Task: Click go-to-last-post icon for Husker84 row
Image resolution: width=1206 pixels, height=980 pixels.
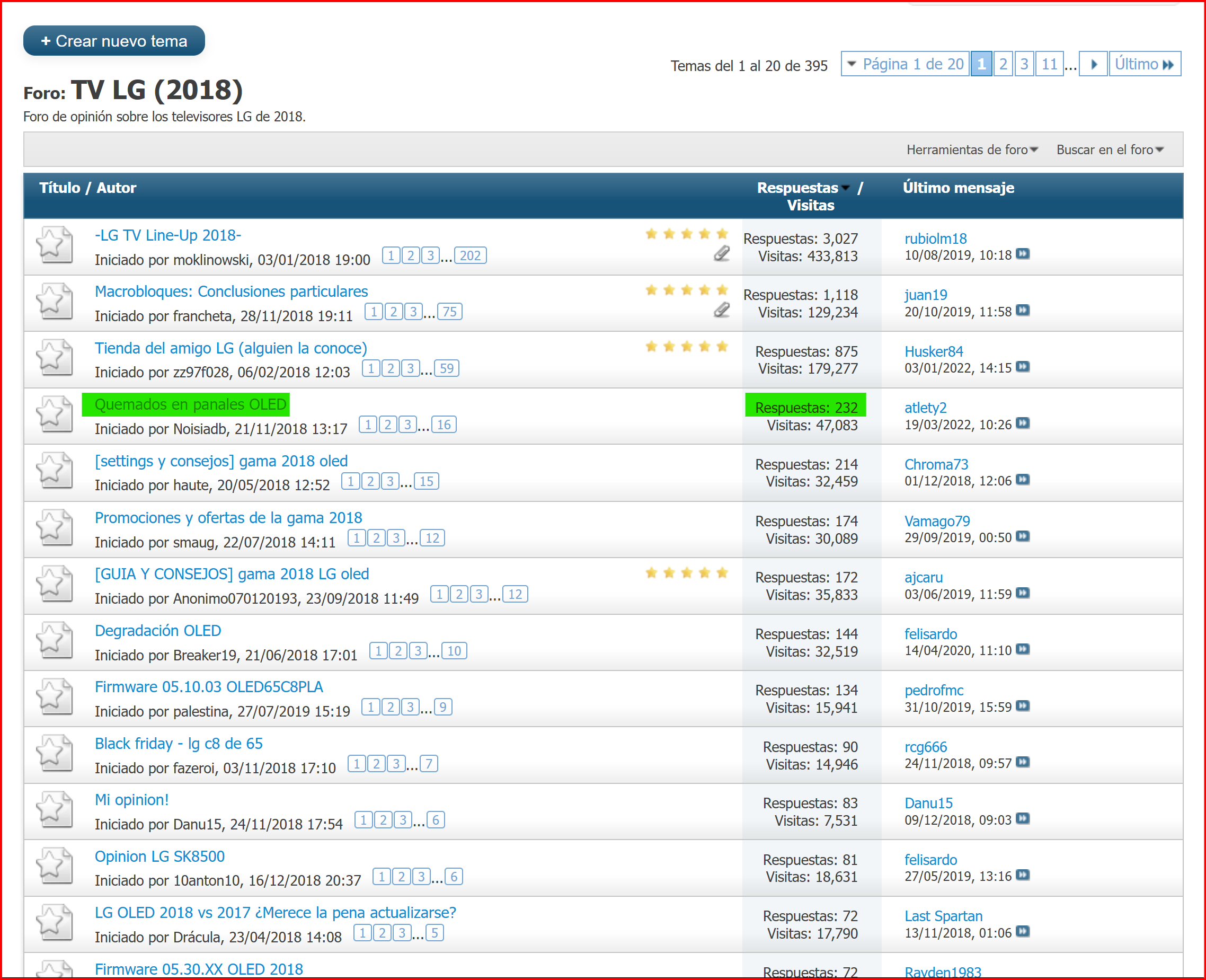Action: pos(1023,367)
